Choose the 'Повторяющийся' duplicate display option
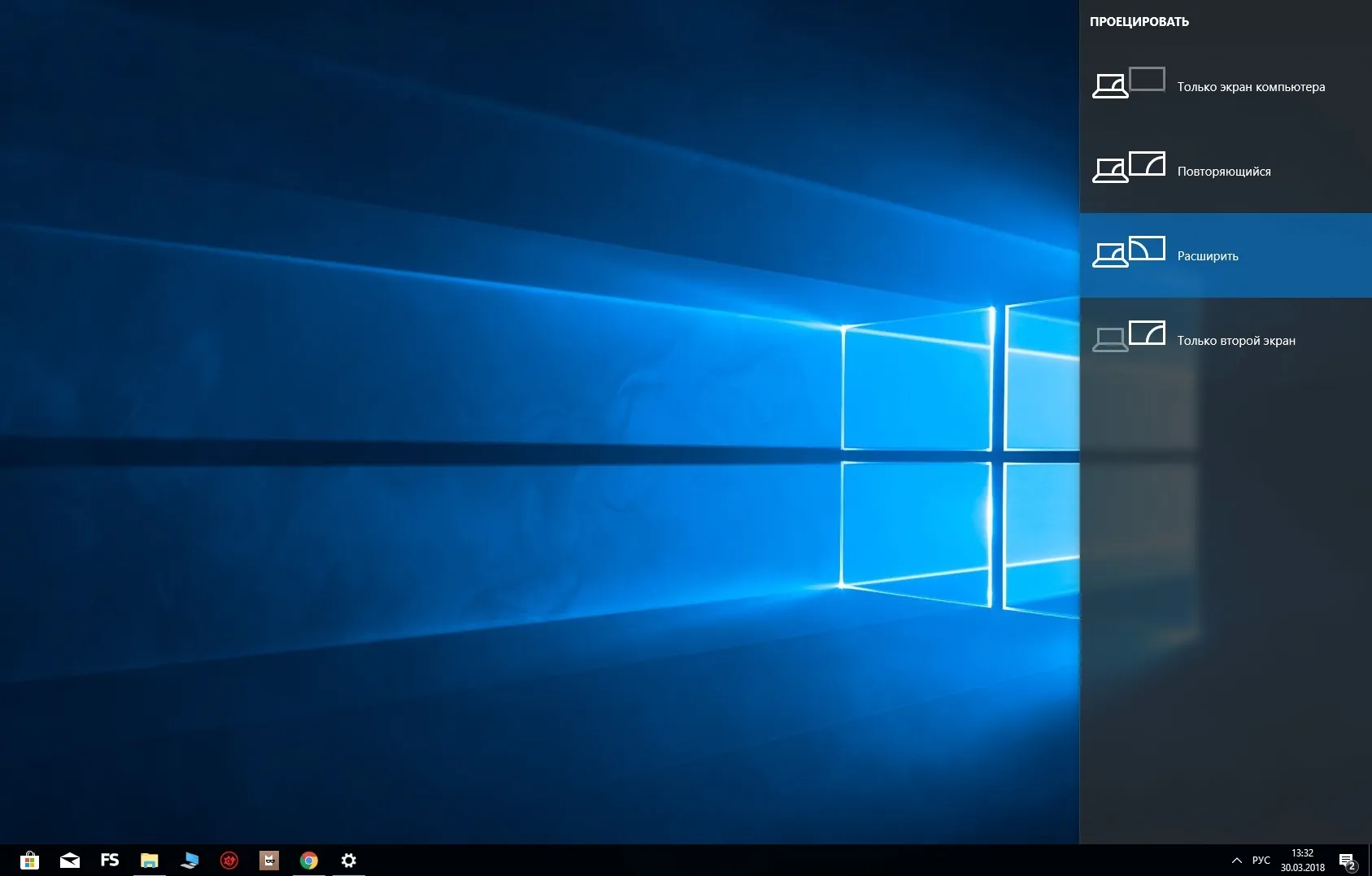The width and height of the screenshot is (1372, 876). coord(1226,171)
